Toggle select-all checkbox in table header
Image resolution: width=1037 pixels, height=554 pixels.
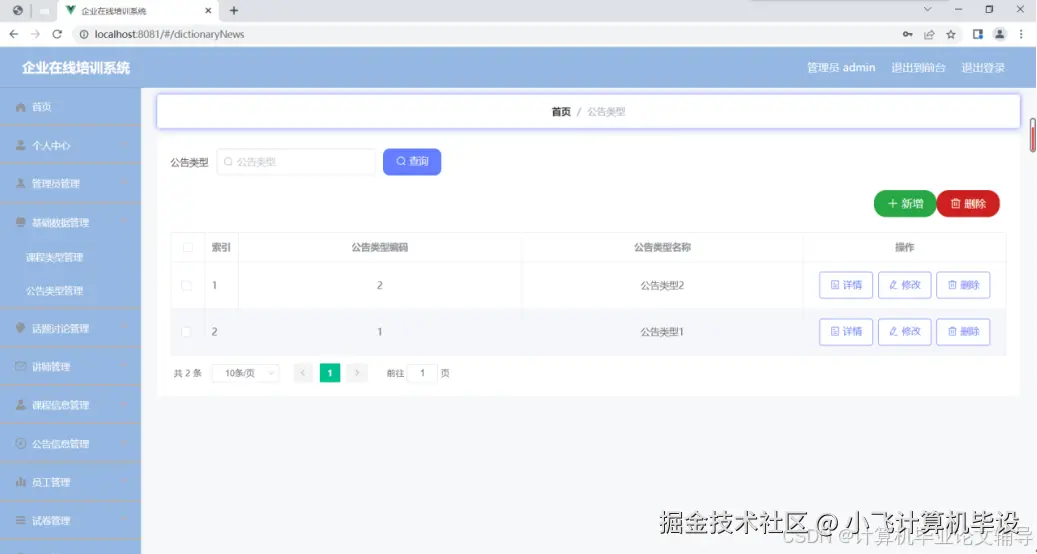click(x=188, y=247)
